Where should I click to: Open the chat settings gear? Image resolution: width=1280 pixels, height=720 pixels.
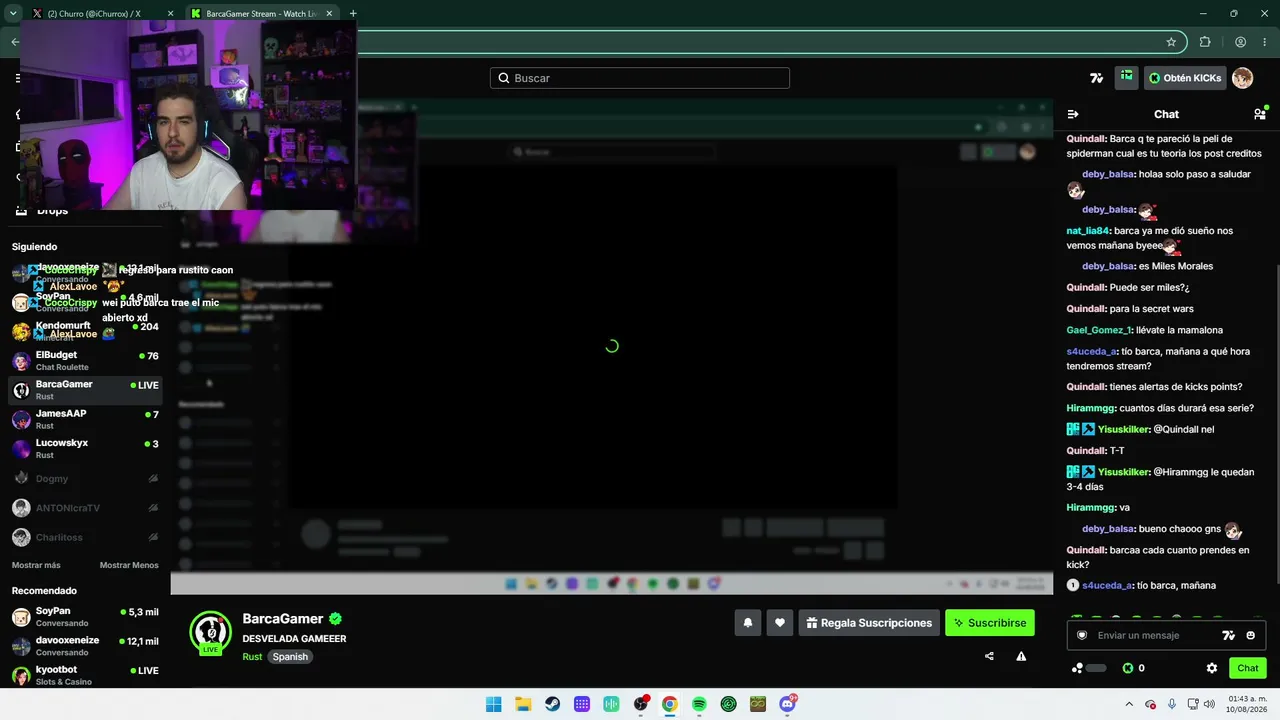click(x=1212, y=668)
